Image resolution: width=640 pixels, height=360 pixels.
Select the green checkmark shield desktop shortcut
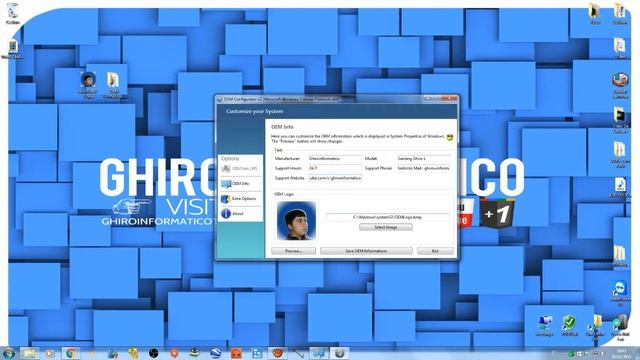(569, 326)
